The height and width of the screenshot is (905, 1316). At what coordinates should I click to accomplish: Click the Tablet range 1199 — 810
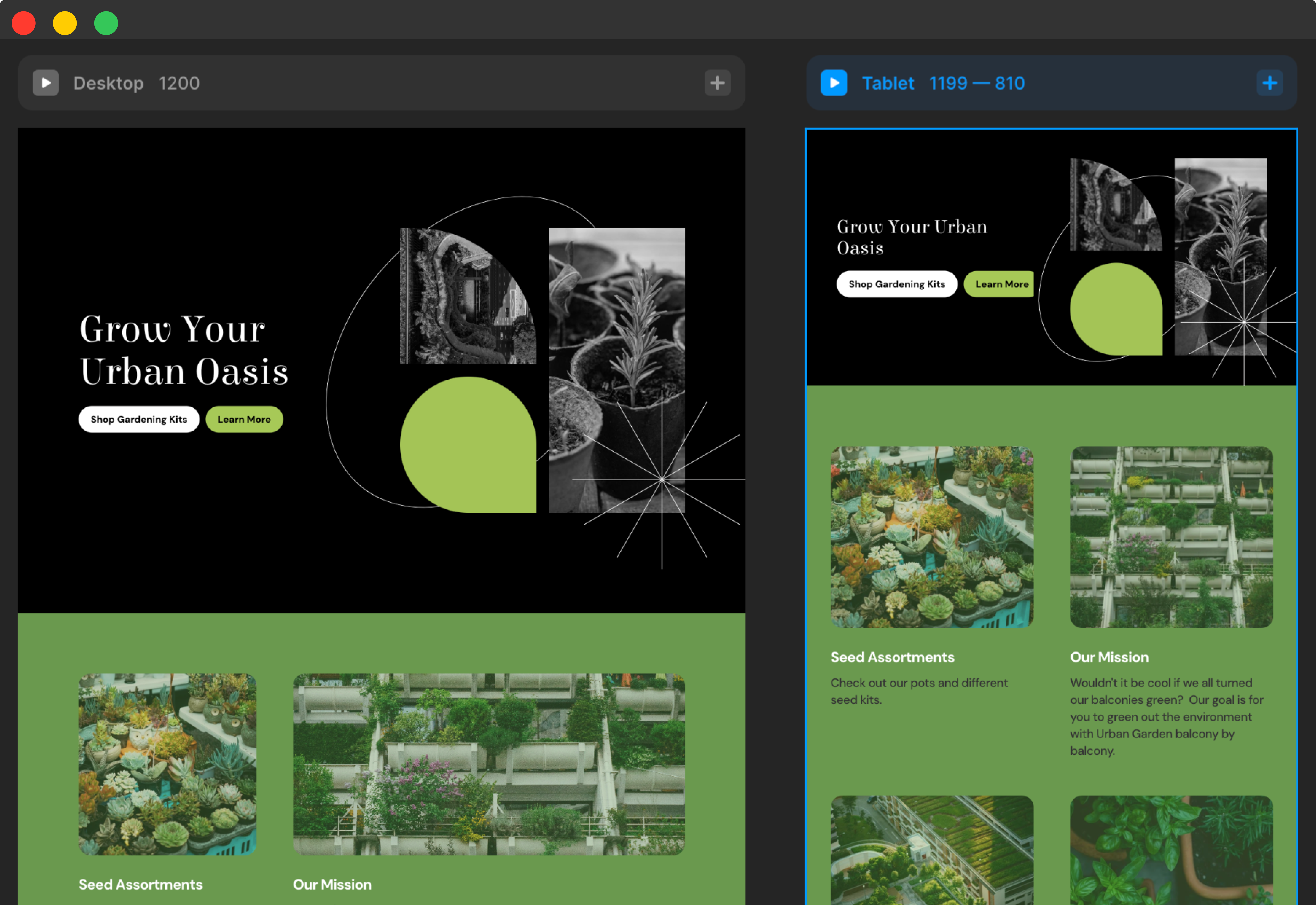977,83
